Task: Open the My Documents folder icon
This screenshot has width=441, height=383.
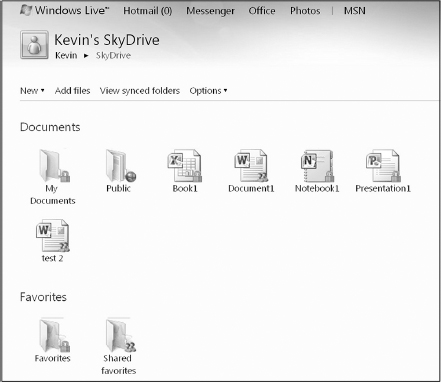Action: tap(54, 165)
